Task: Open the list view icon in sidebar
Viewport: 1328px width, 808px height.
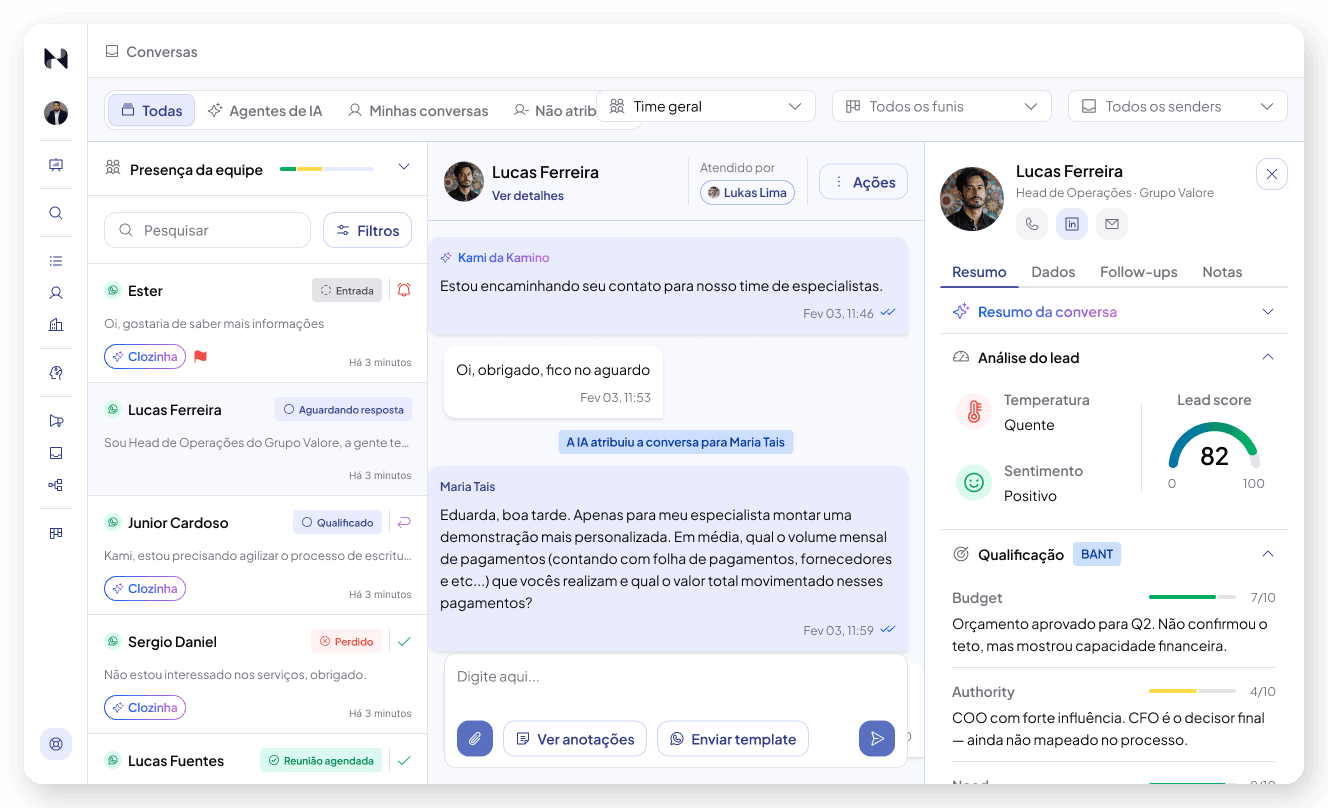Action: coord(56,261)
